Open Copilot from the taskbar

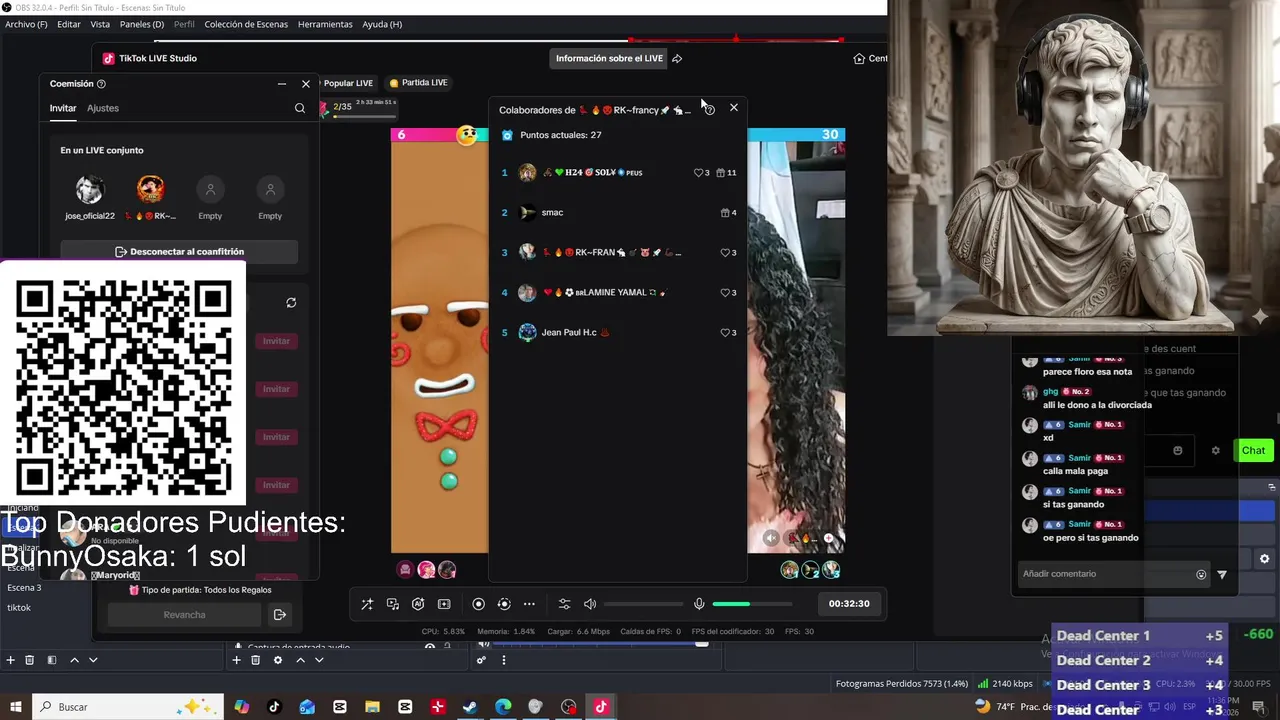[242, 707]
